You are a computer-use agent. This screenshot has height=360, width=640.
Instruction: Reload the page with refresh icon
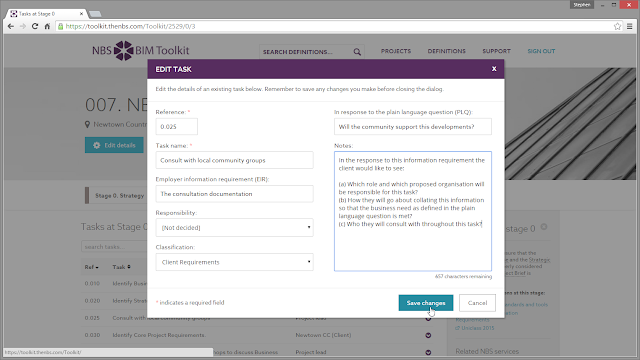[35, 26]
